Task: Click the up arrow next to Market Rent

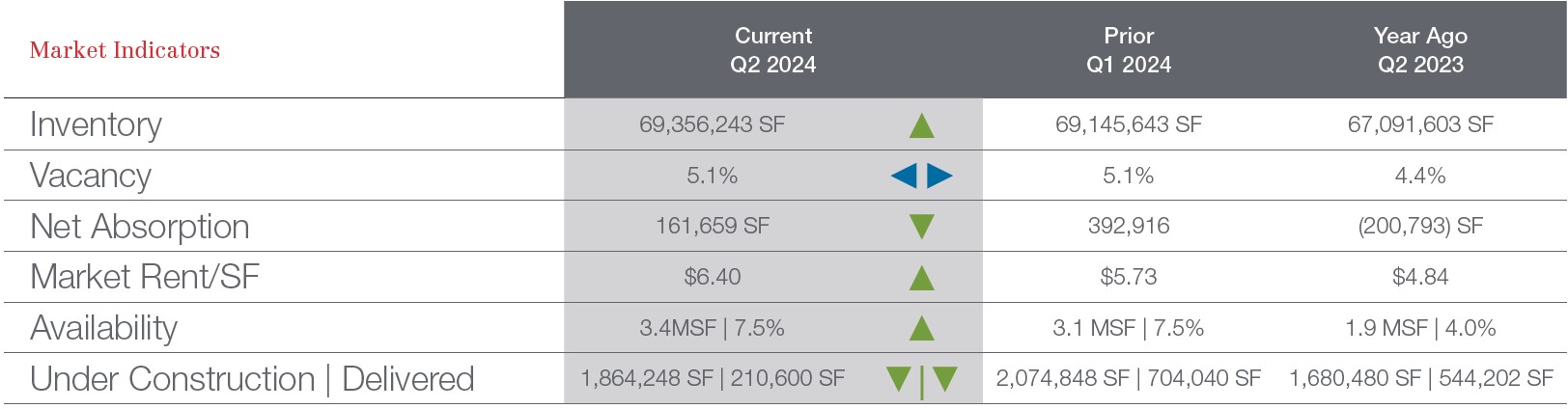Action: (x=922, y=278)
